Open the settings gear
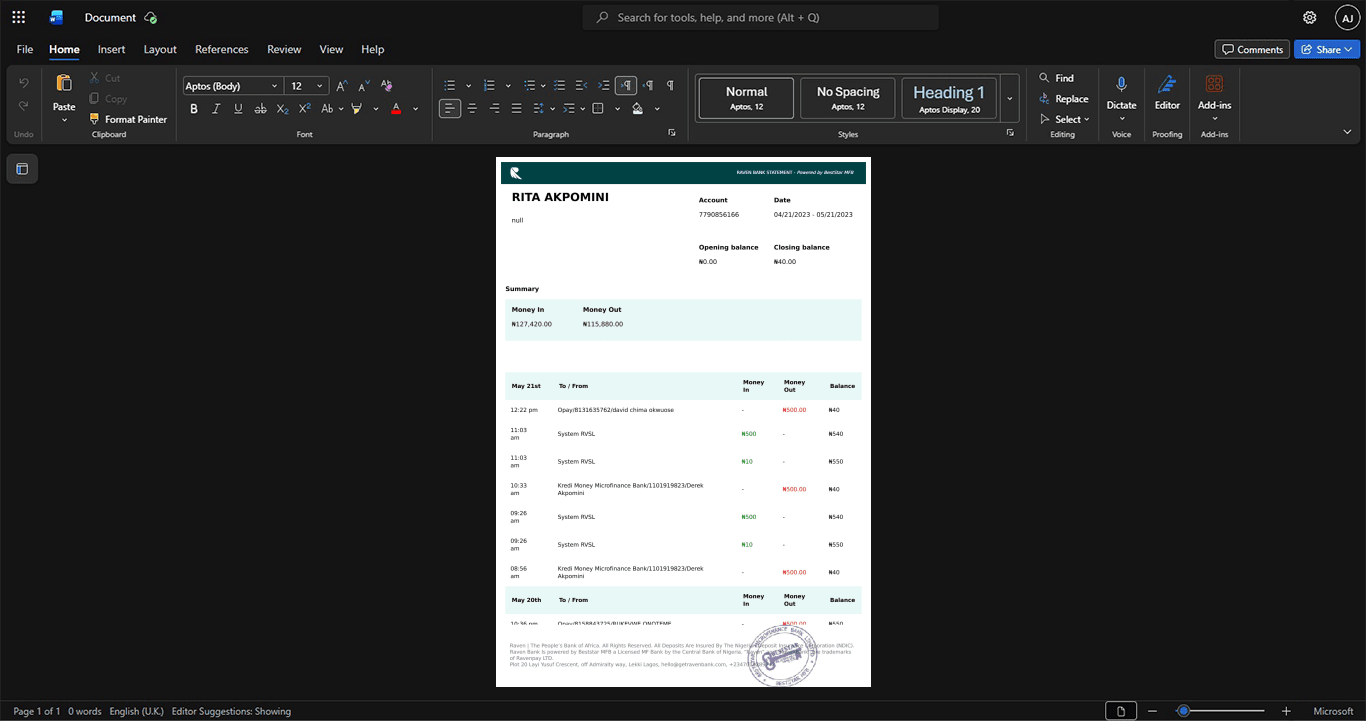Image resolution: width=1366 pixels, height=721 pixels. click(x=1309, y=17)
